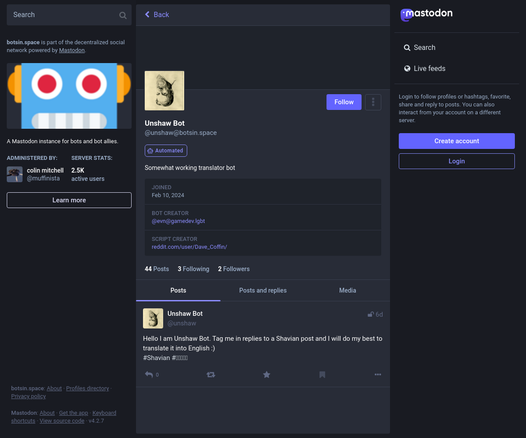526x438 pixels.
Task: Open colin mitchell's profile name
Action: 45,170
